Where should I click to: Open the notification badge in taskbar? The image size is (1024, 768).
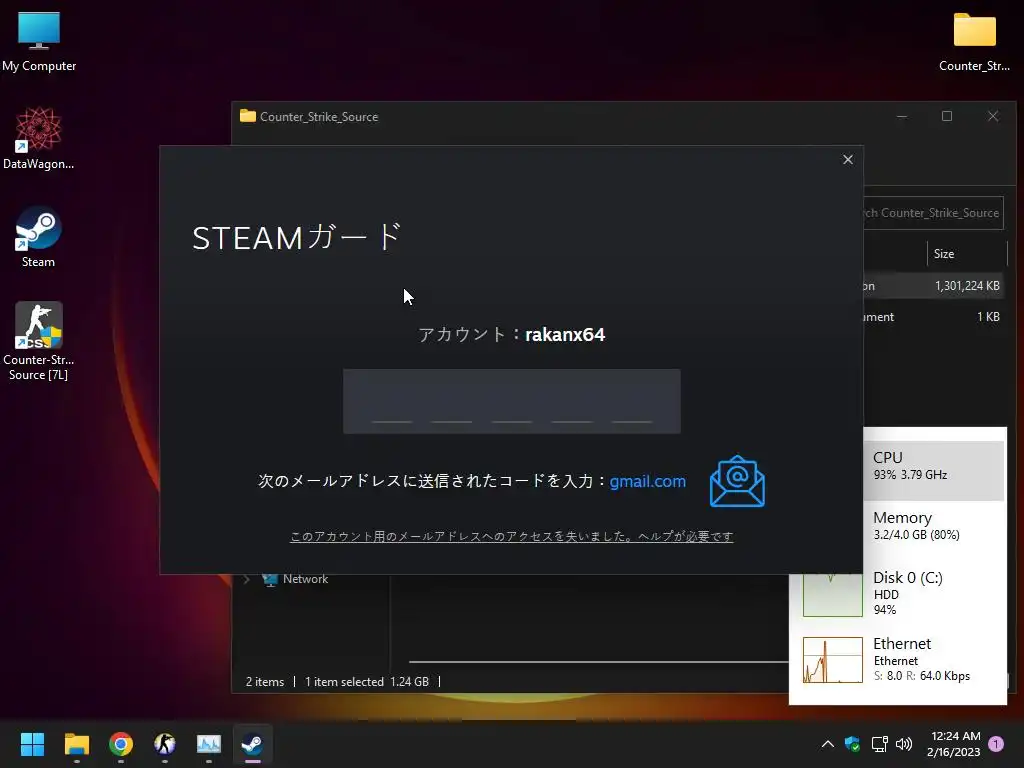[996, 744]
